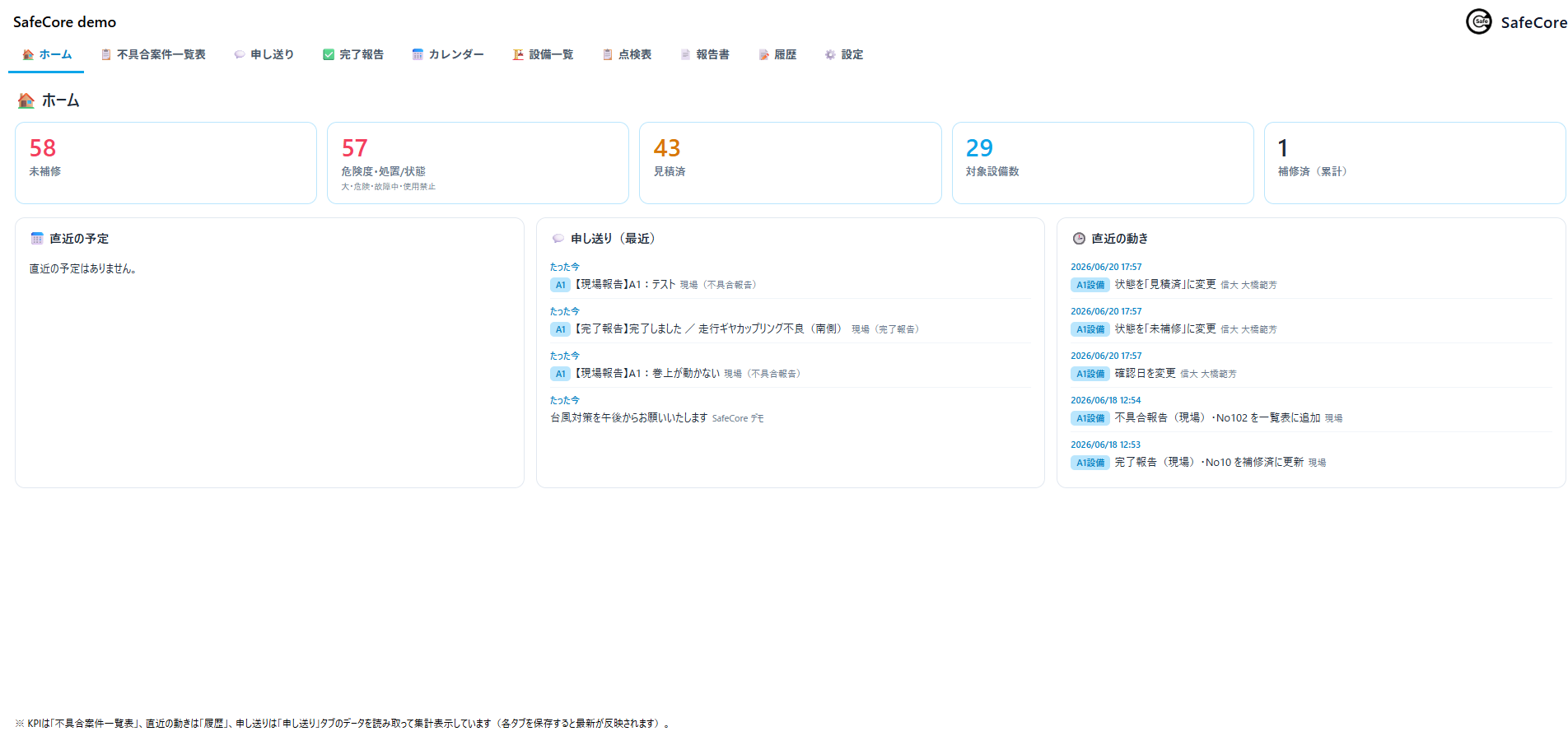Screen dimensions: 1568x736
Task: Click the 直近の予定はありません message
Action: click(83, 269)
